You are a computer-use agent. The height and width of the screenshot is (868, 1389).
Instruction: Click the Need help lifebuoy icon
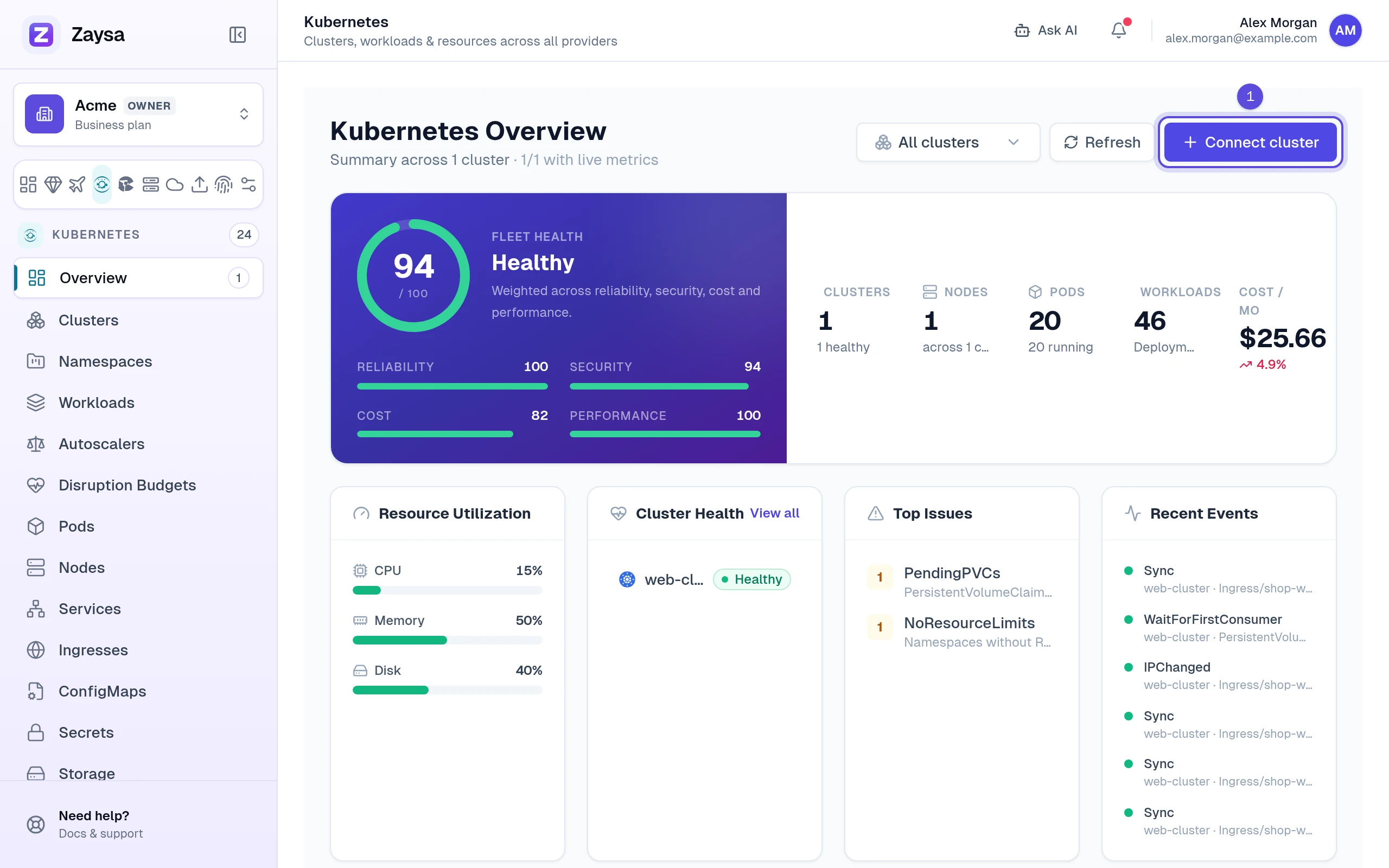(36, 825)
